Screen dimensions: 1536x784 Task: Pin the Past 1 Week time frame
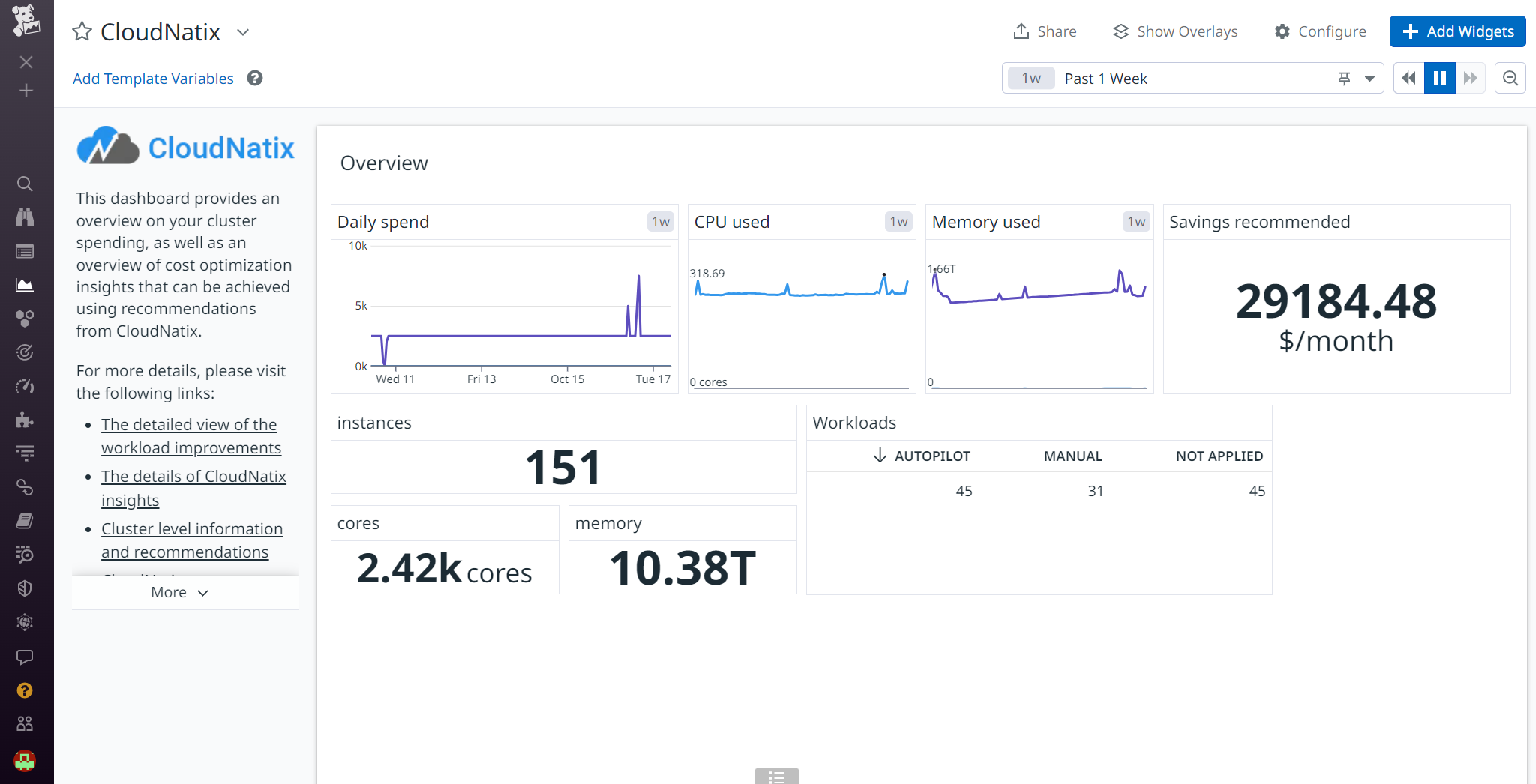tap(1343, 77)
